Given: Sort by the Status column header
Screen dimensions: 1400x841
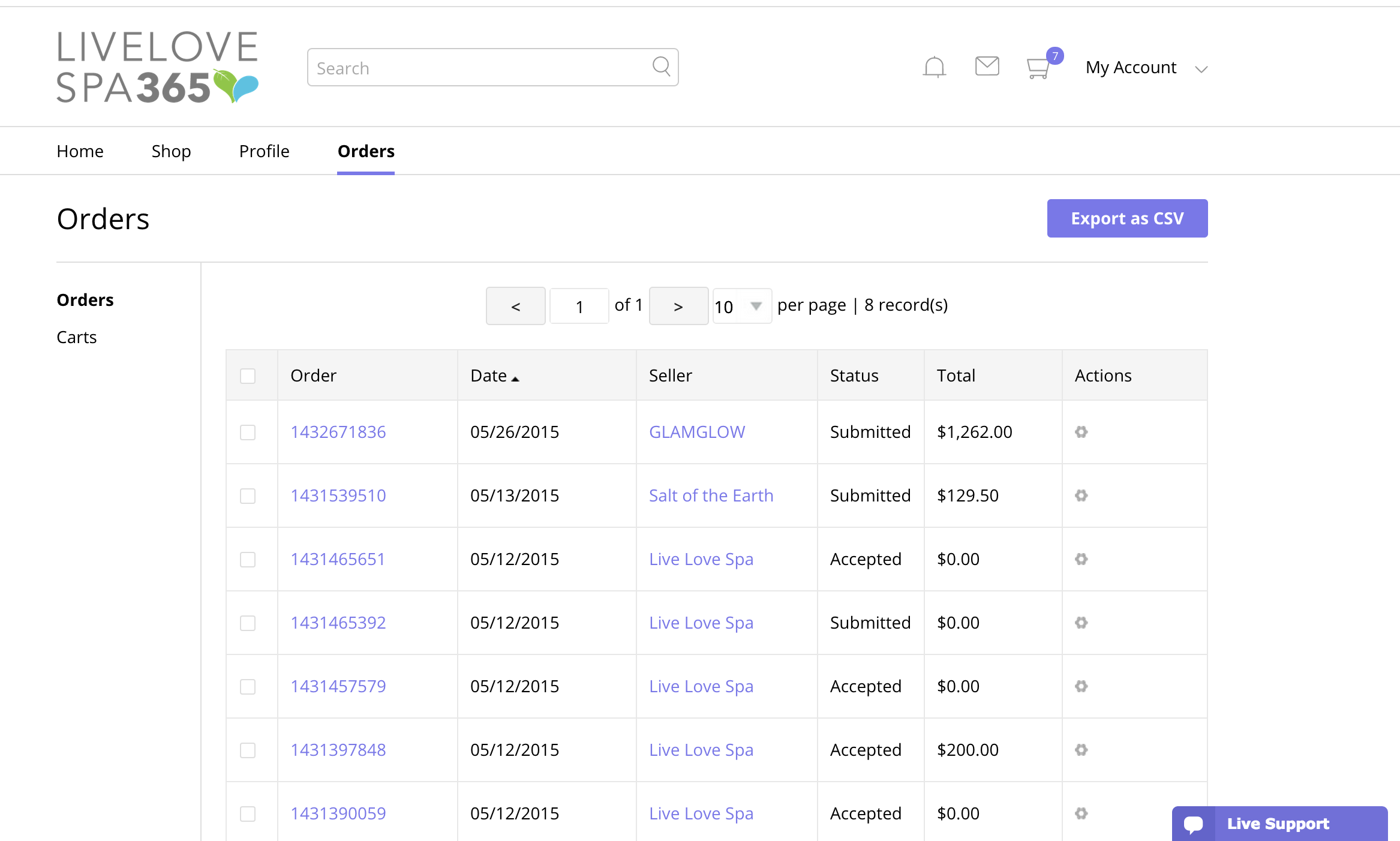Looking at the screenshot, I should point(854,376).
